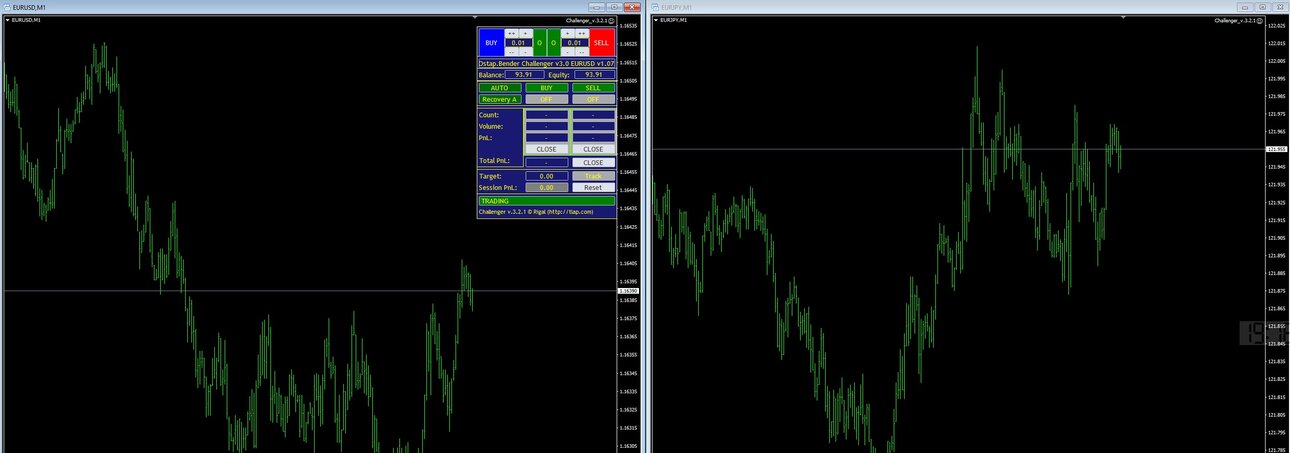Click the Target value field showing 0.00

546,176
